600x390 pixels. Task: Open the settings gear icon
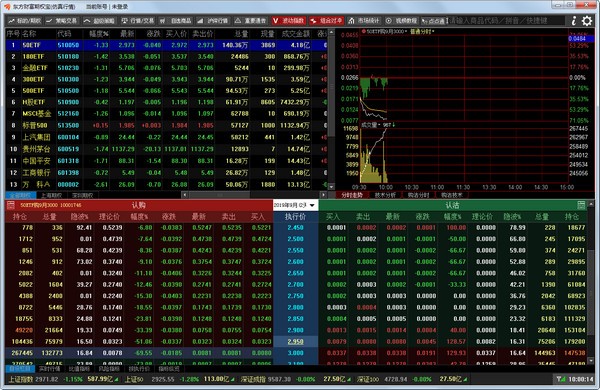tap(587, 21)
